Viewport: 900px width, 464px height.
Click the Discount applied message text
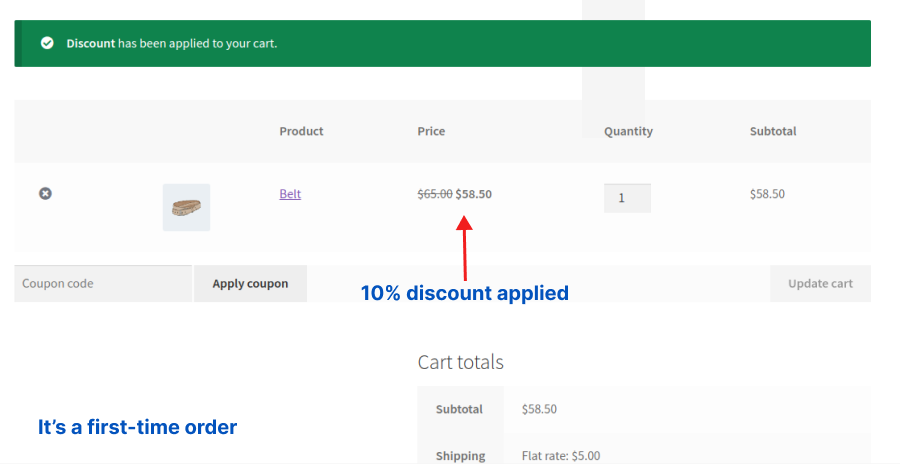pos(172,44)
